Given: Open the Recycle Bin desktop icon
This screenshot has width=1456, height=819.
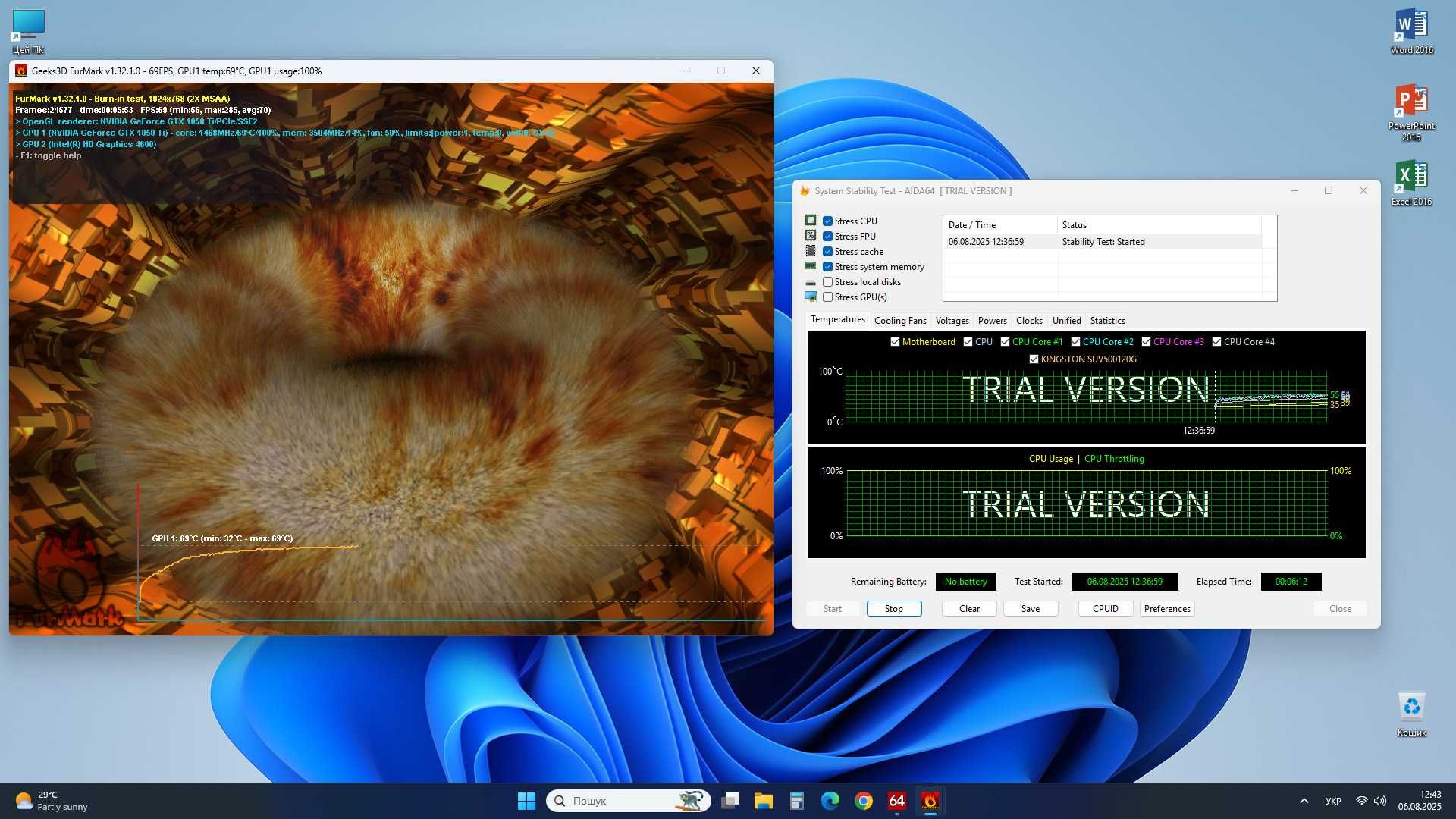Looking at the screenshot, I should 1411,713.
